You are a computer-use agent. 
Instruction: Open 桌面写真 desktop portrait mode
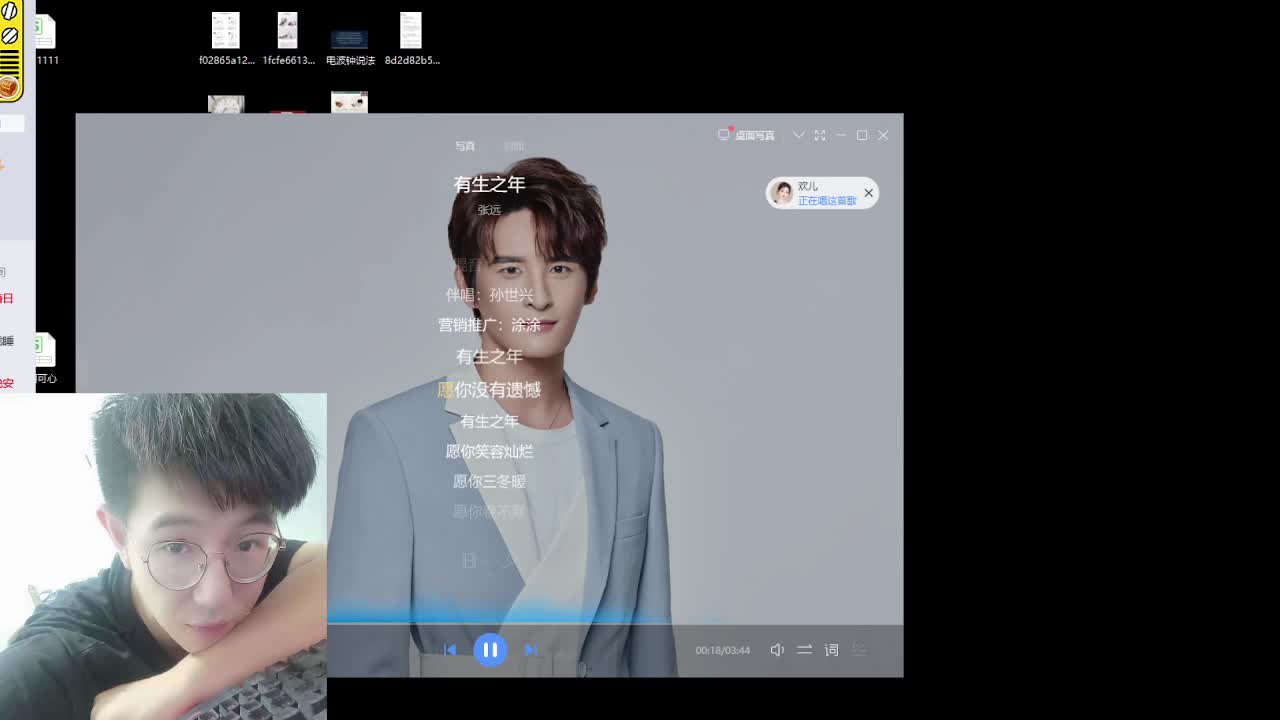click(747, 135)
